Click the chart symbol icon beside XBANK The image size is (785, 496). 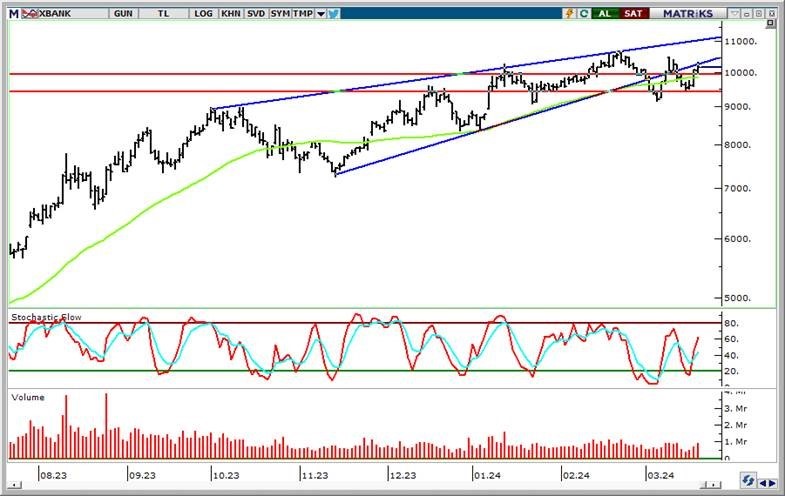[29, 14]
